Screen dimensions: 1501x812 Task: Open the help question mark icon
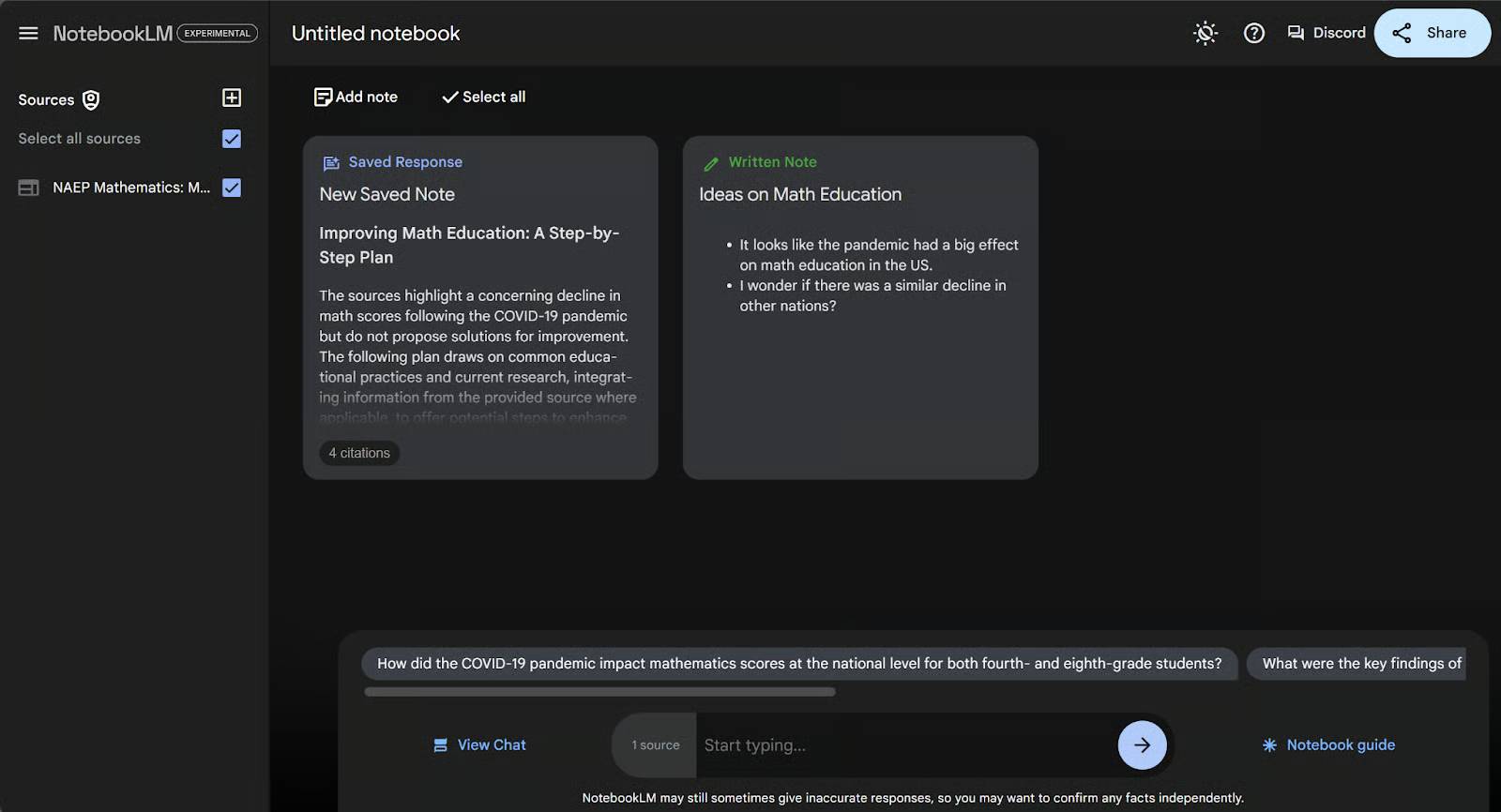click(1254, 34)
